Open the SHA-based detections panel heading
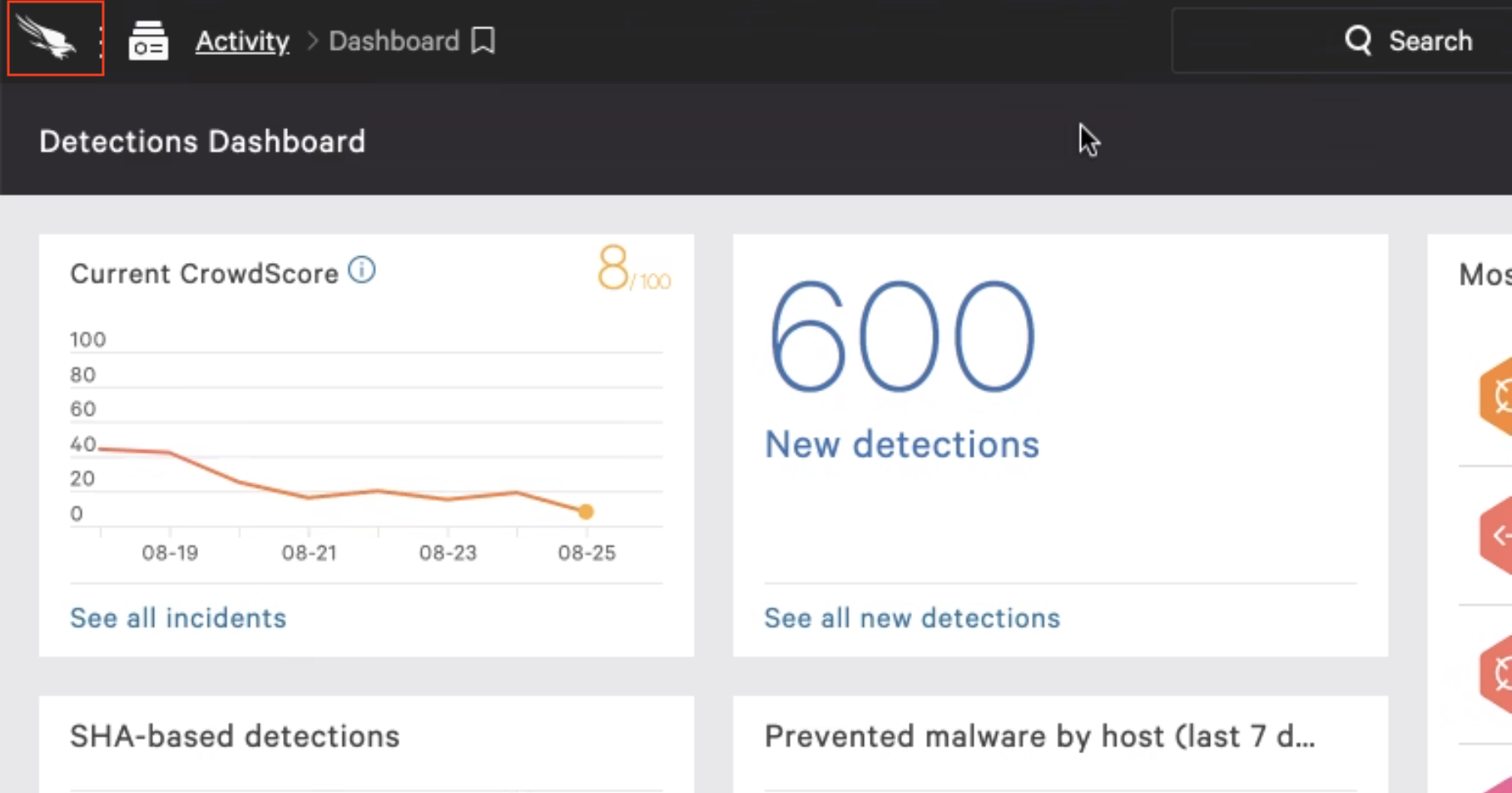The height and width of the screenshot is (793, 1512). (x=235, y=736)
